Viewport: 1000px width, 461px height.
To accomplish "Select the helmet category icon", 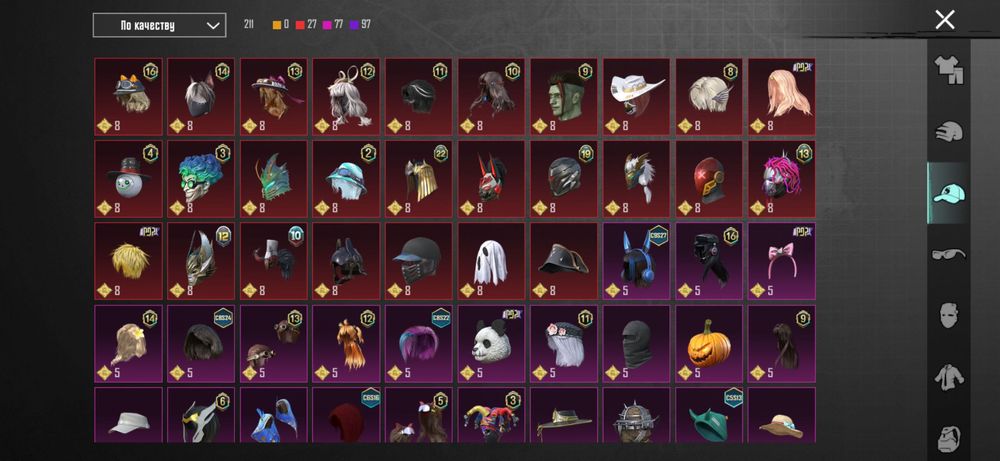I will click(948, 132).
